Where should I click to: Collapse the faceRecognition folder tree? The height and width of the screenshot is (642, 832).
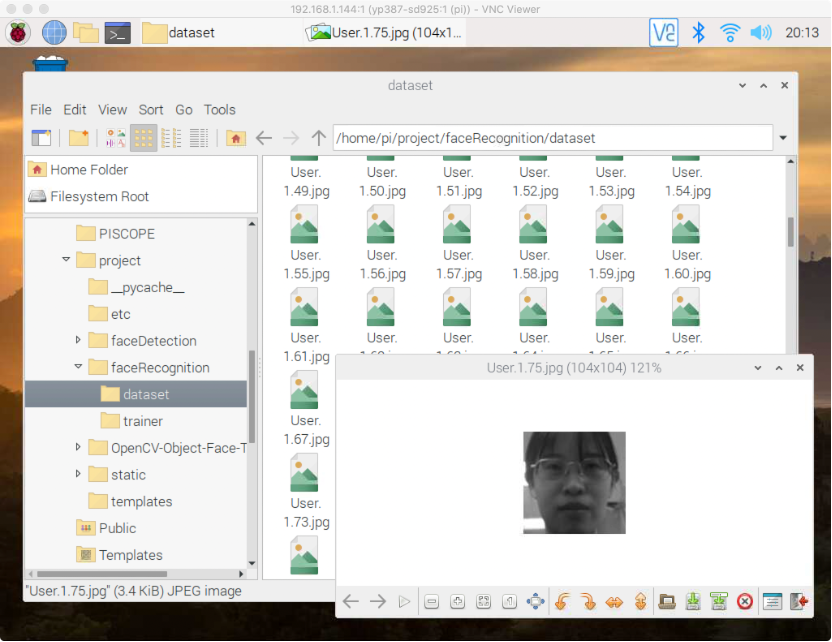79,367
